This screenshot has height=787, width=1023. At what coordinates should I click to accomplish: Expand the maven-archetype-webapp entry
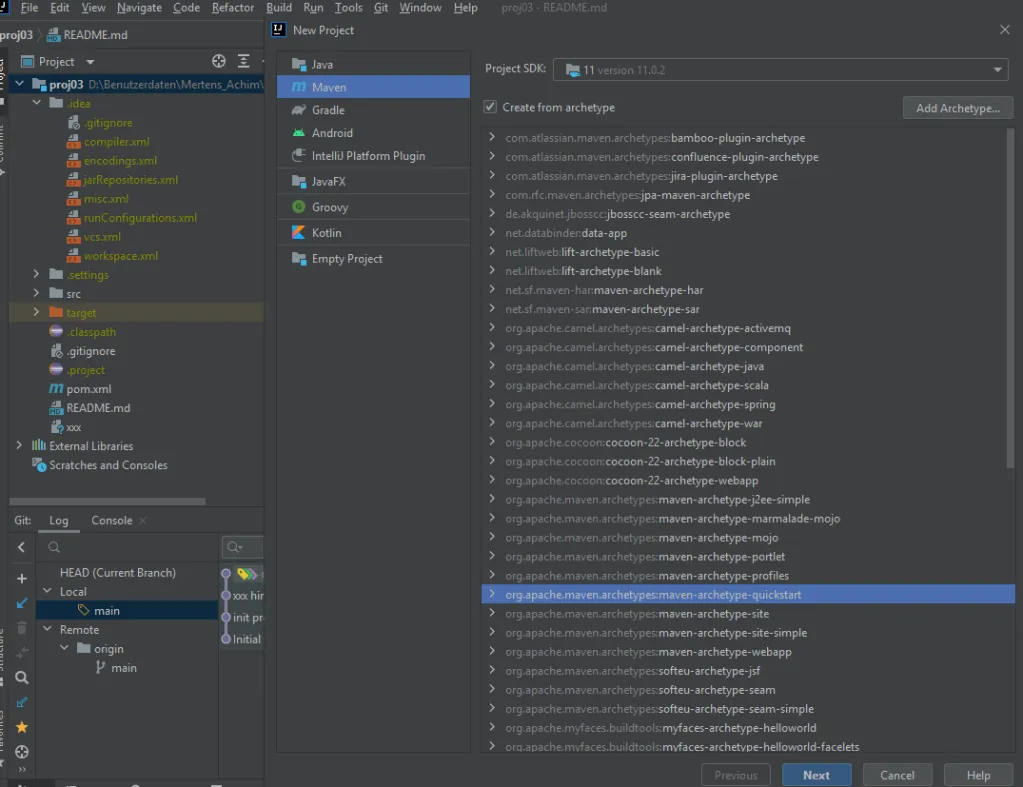coord(492,651)
